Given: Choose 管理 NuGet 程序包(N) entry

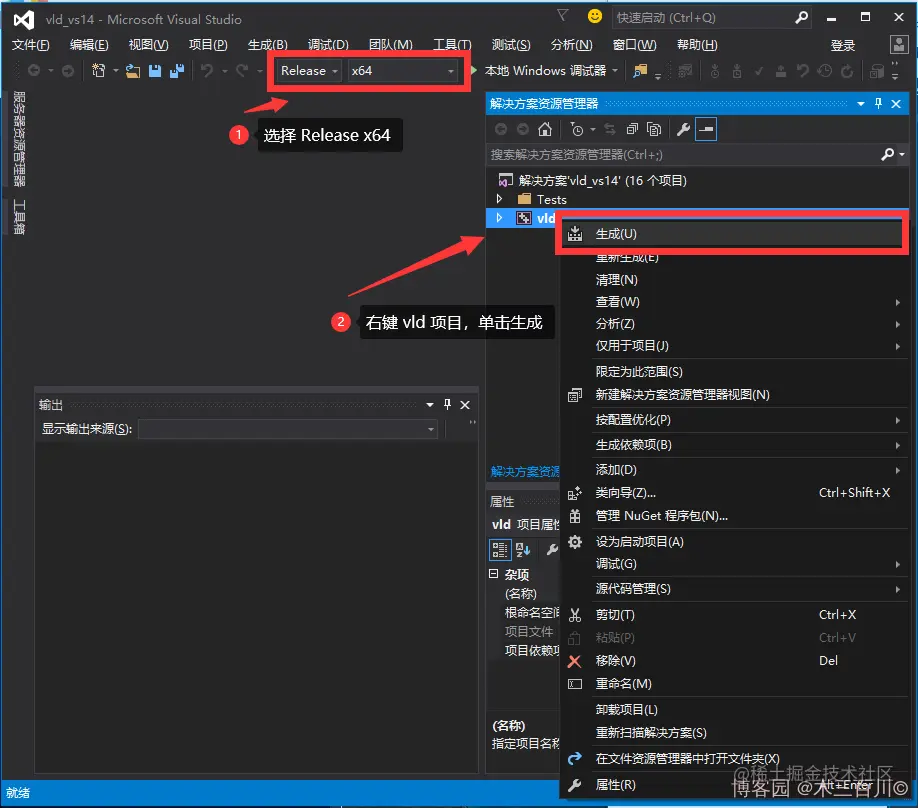Looking at the screenshot, I should click(x=732, y=516).
